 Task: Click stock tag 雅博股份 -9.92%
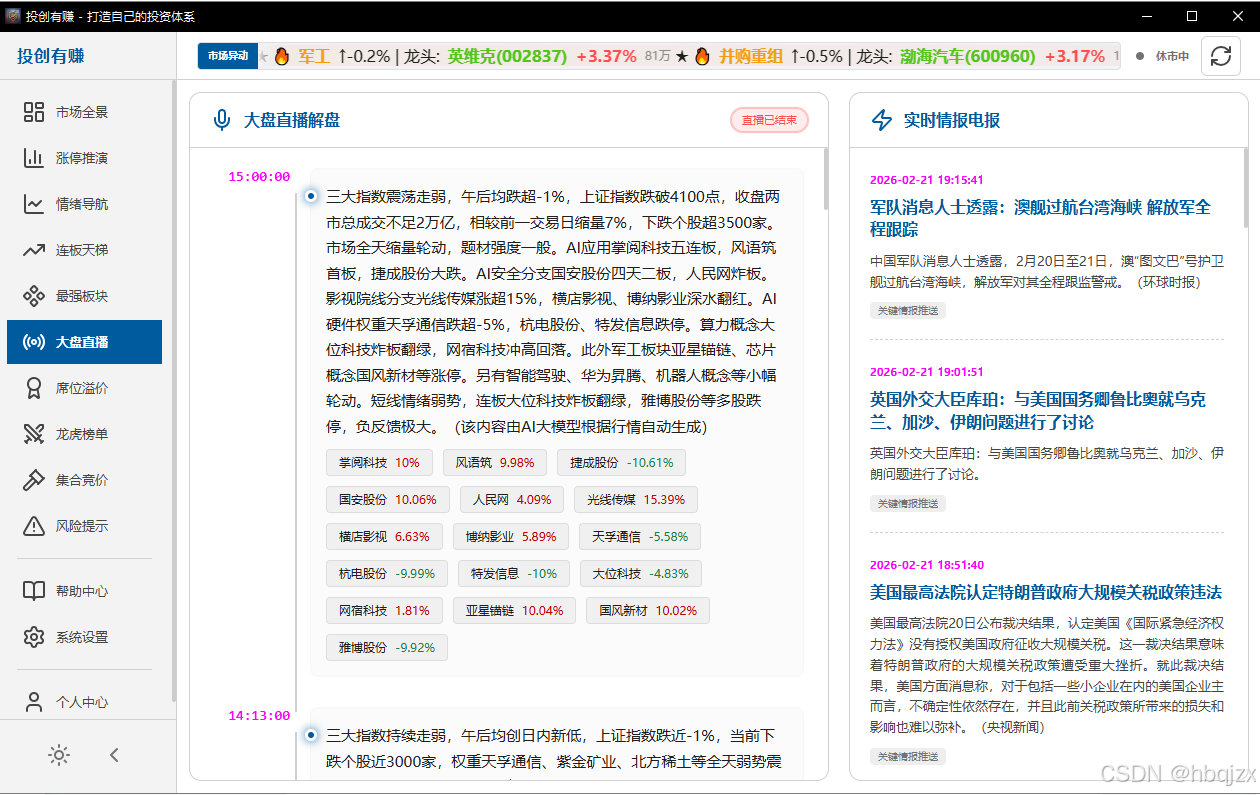pyautogui.click(x=386, y=647)
